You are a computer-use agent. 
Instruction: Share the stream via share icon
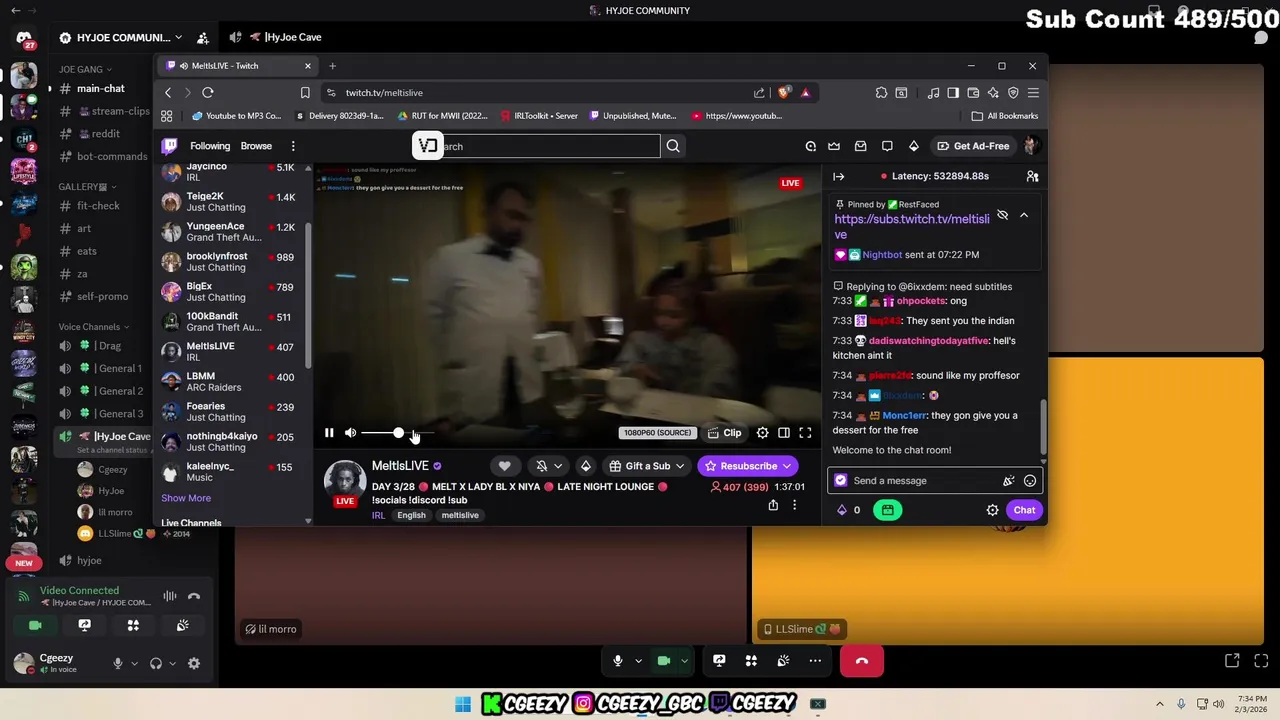click(x=773, y=505)
